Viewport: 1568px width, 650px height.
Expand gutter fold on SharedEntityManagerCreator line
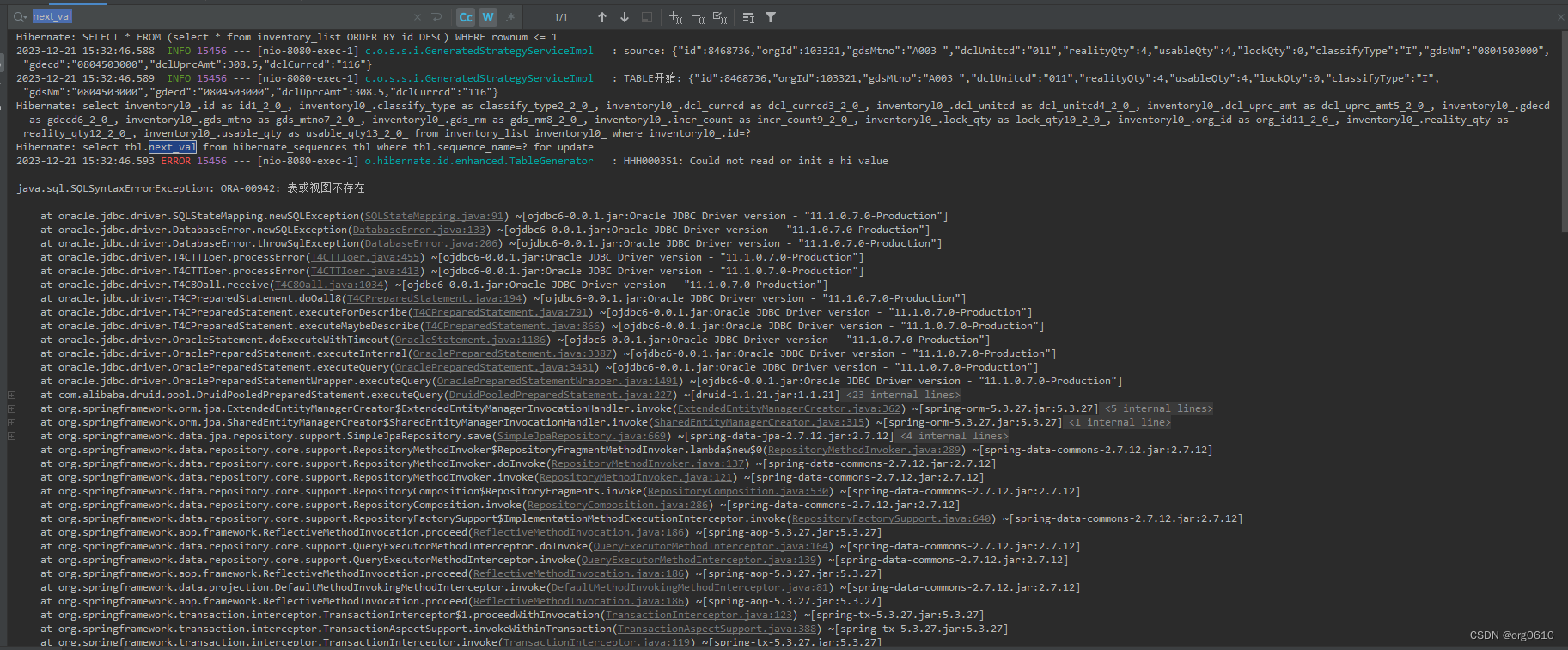[x=12, y=423]
